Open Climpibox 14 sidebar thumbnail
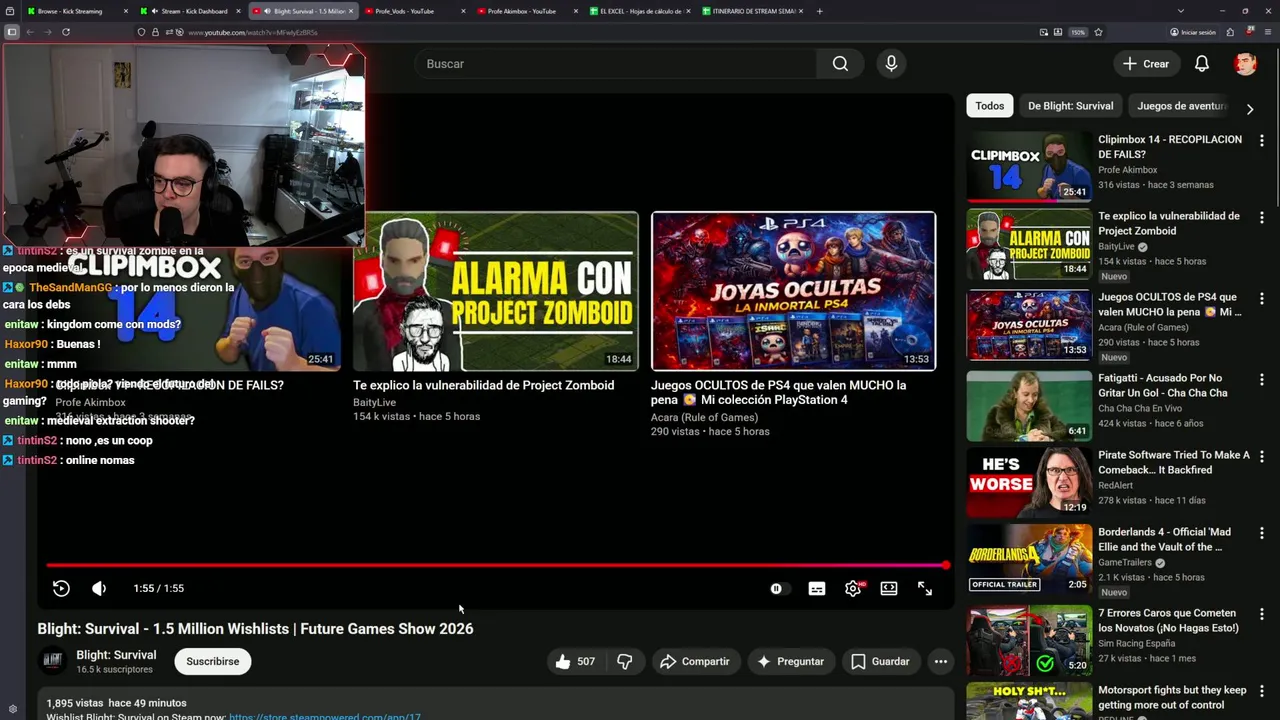 (1029, 166)
